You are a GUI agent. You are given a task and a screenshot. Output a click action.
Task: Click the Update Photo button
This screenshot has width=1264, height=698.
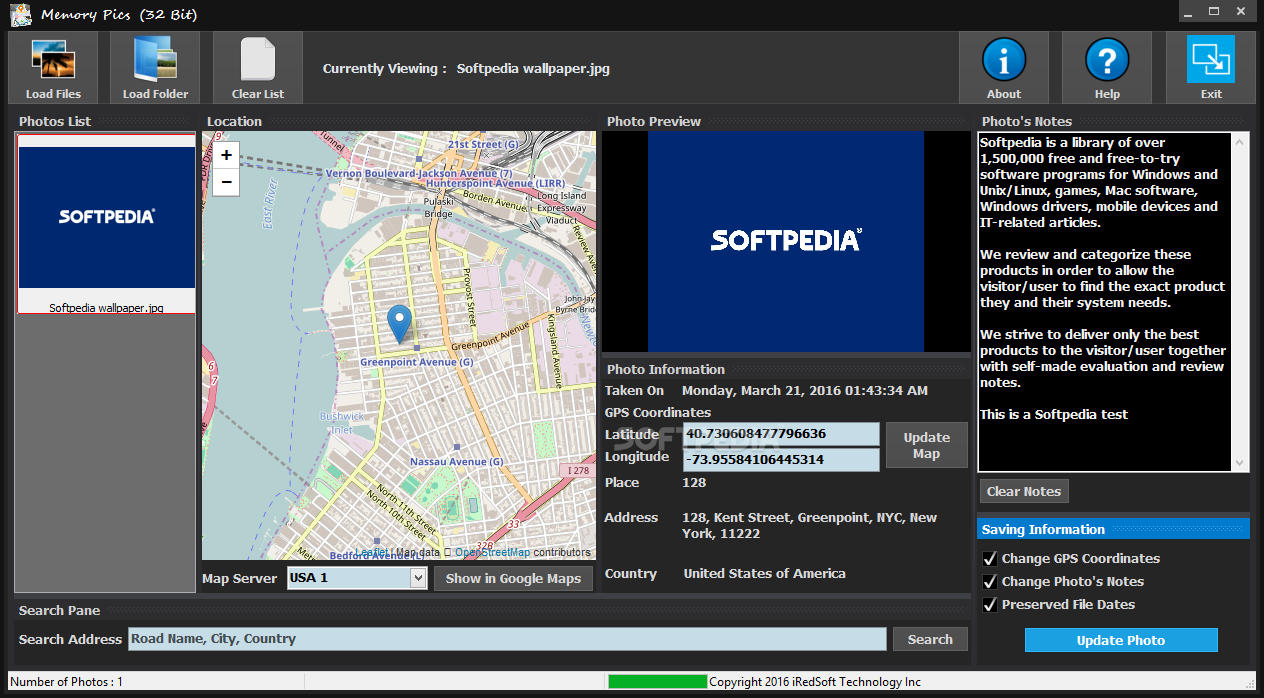(x=1121, y=640)
